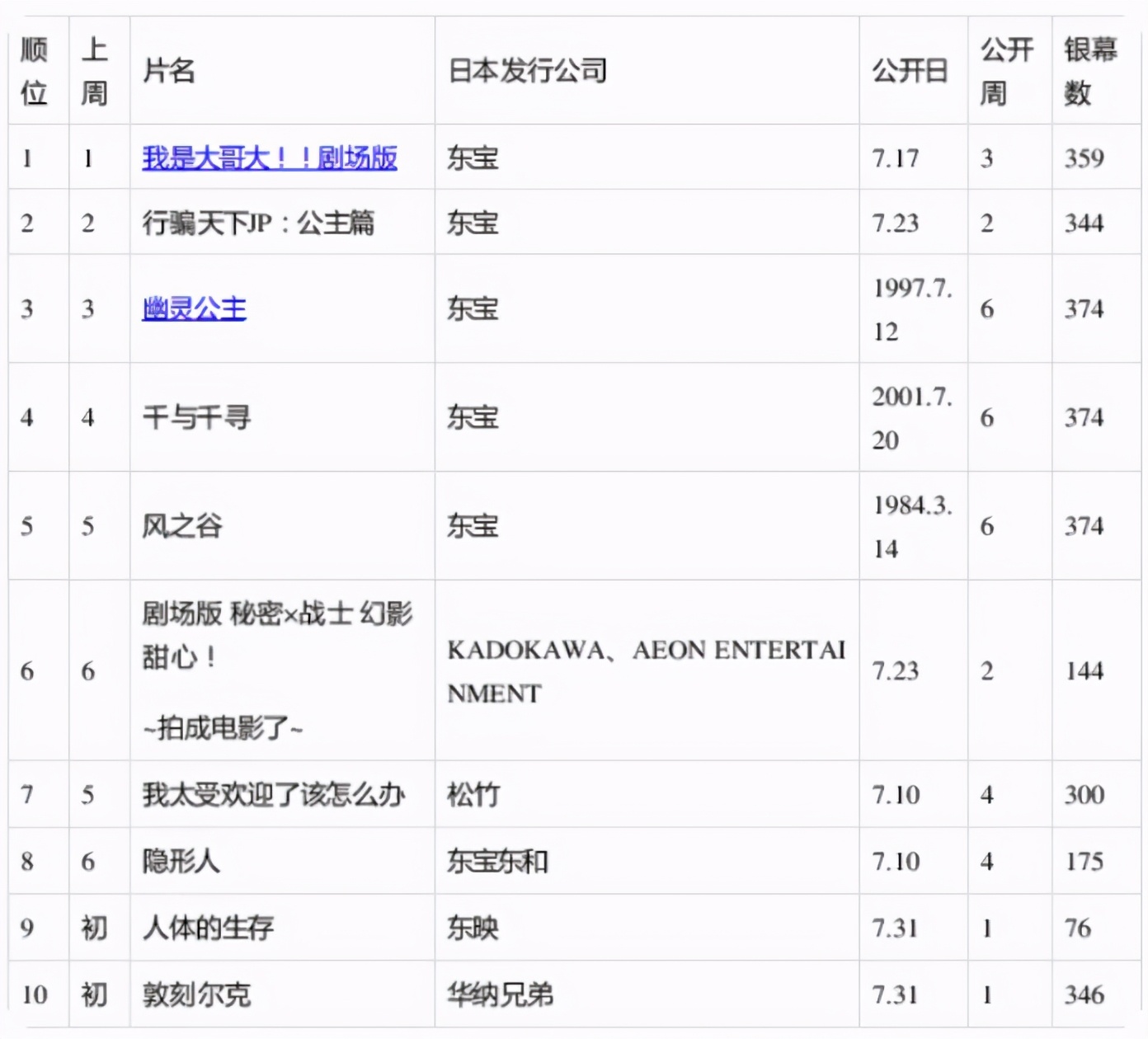The height and width of the screenshot is (1039, 1148).
Task: Click the distributor 松竹
Action: pos(473,795)
